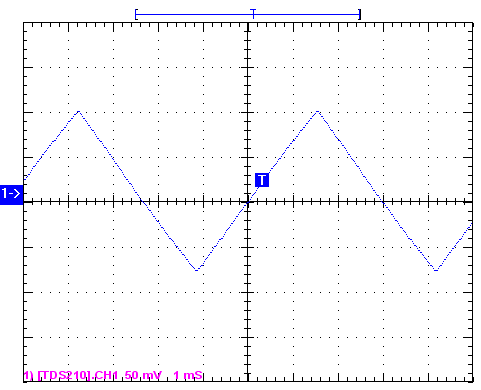This screenshot has height=390, width=481.
Task: Click the "1)" trace number in the label
Action: [29, 376]
